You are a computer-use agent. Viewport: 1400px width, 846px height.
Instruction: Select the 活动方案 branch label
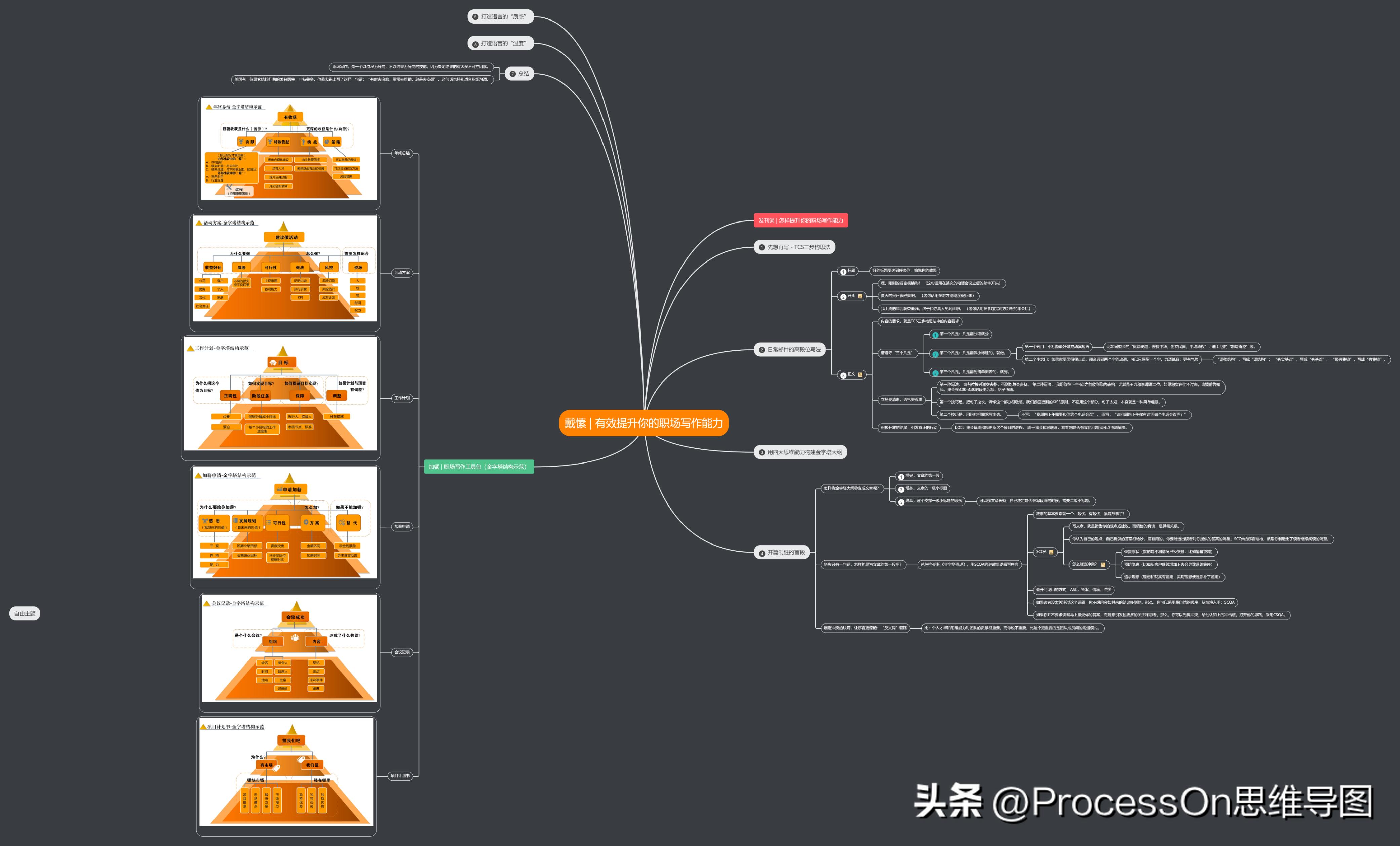point(402,273)
